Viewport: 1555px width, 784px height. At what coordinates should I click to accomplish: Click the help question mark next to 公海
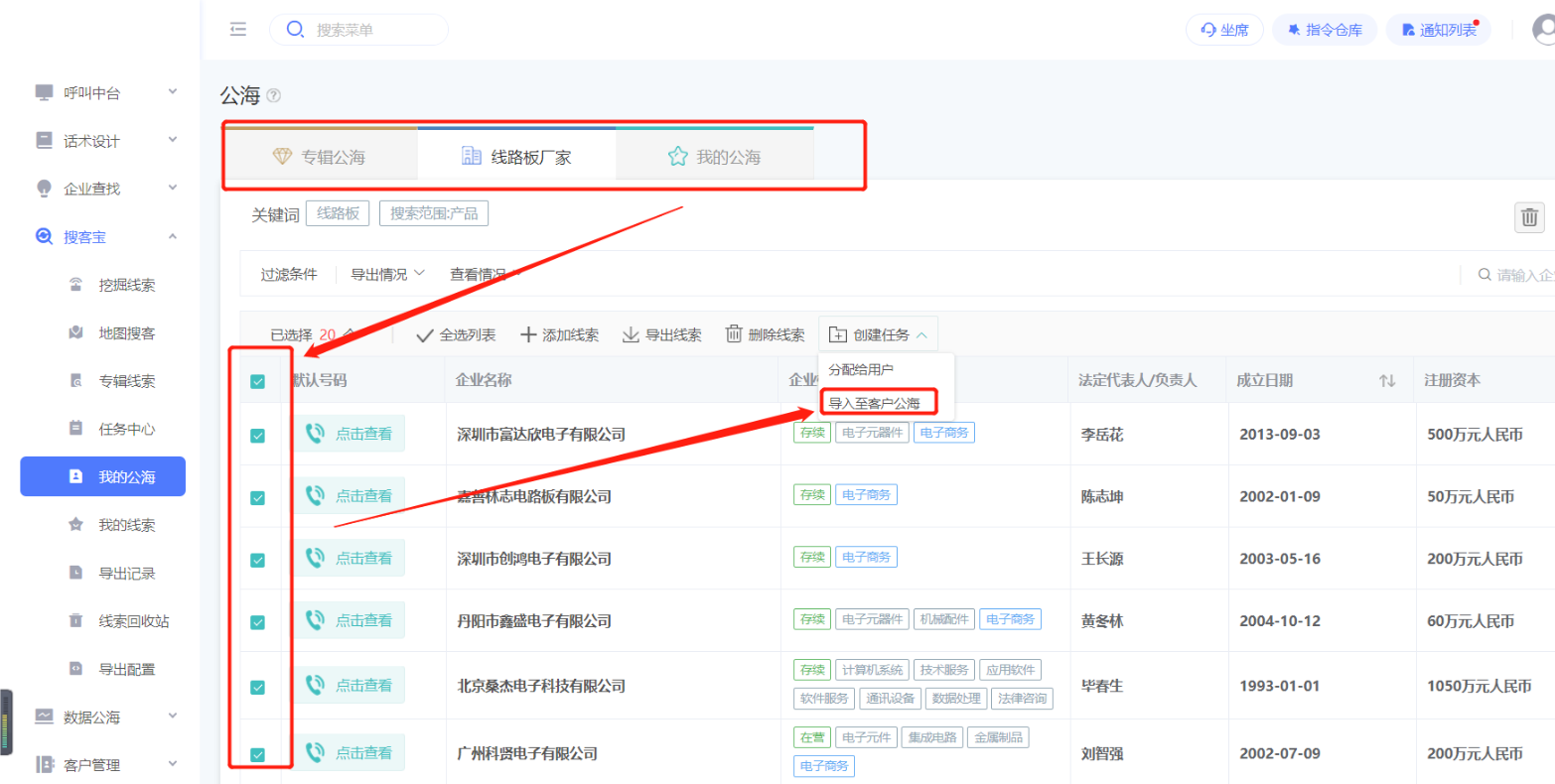coord(274,96)
